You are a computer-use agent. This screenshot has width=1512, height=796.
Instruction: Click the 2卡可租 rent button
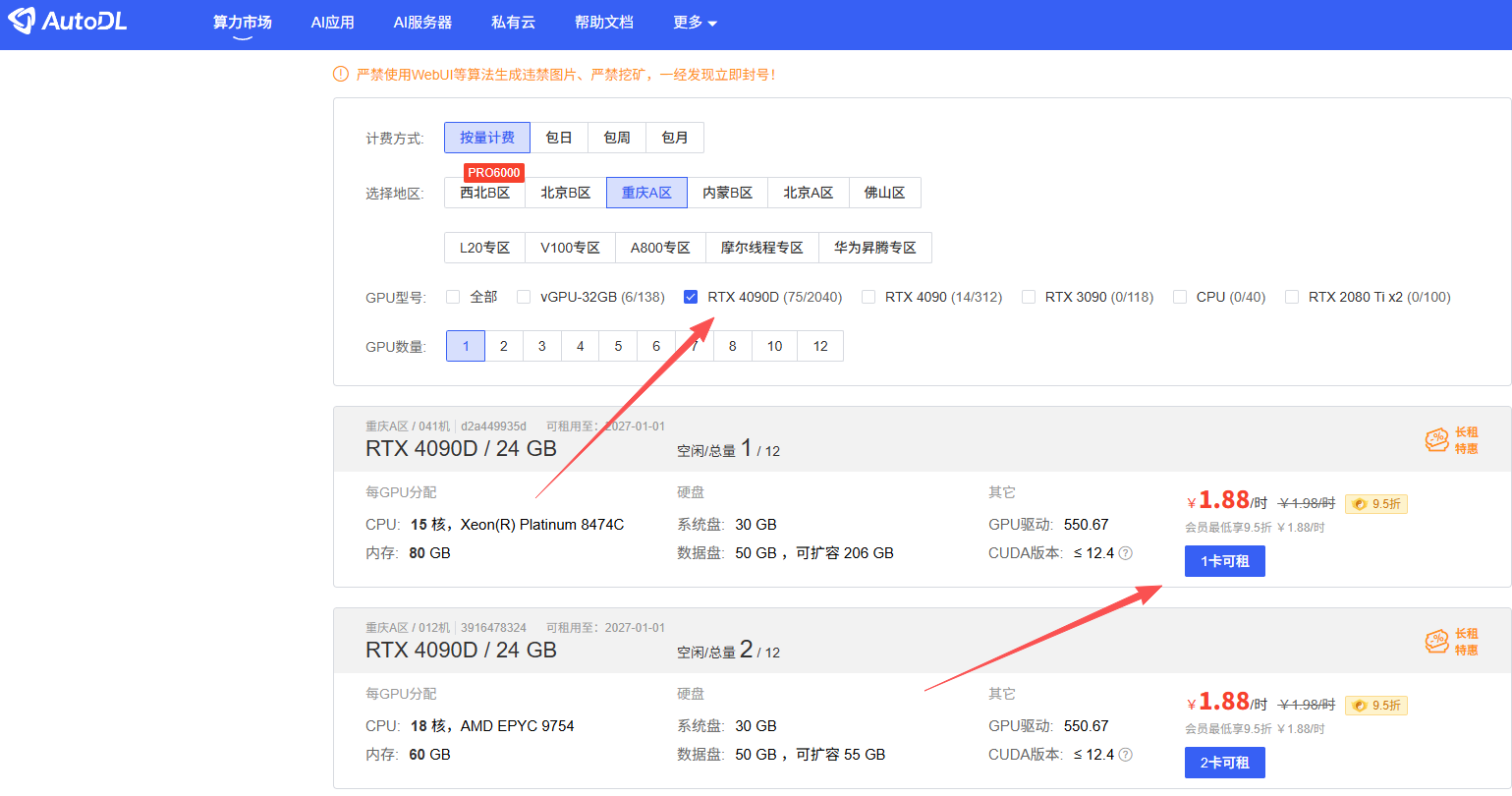[1224, 763]
